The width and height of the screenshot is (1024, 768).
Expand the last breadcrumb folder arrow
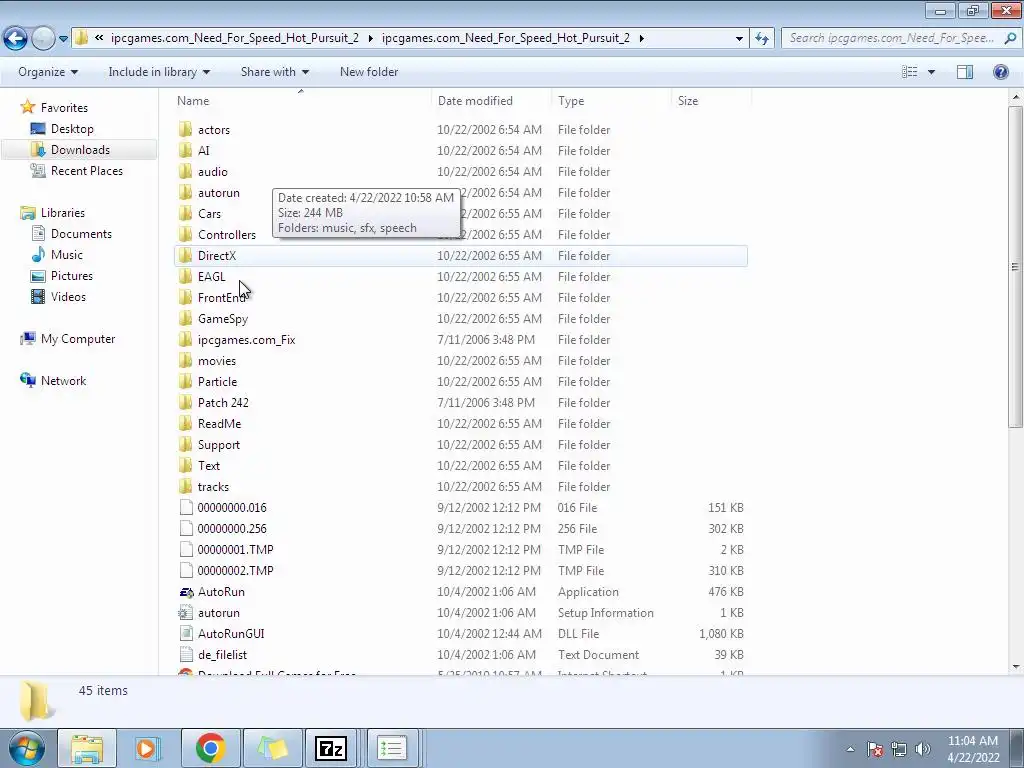tap(642, 38)
